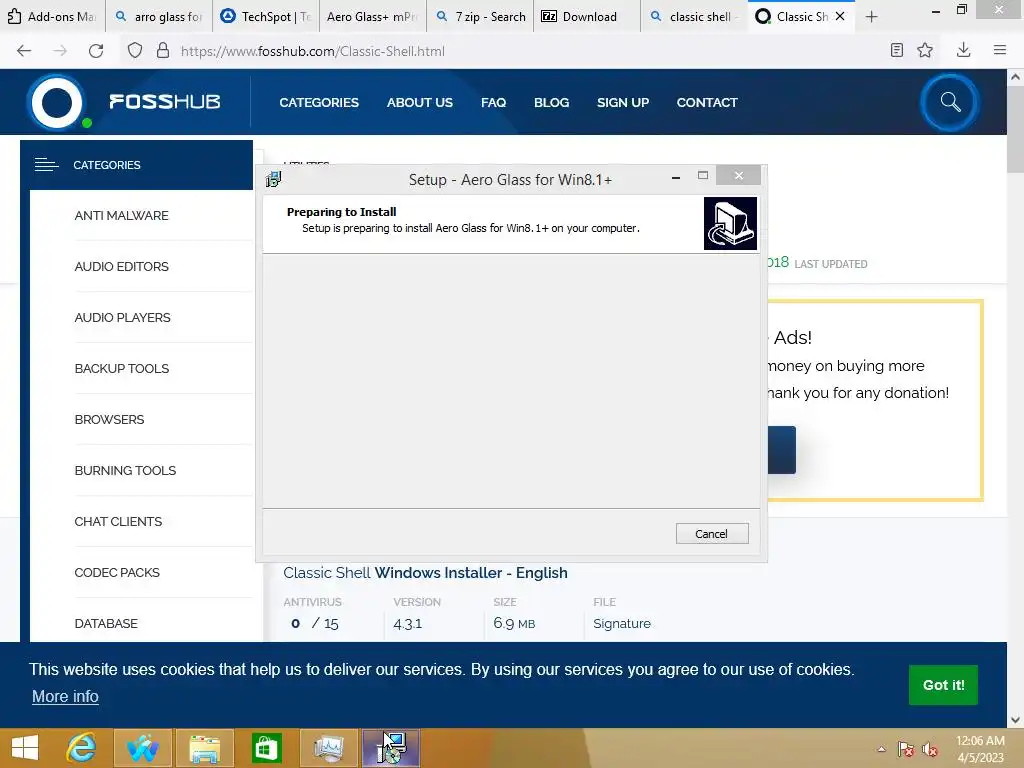
Task: Switch to the 7z Download tab
Action: click(587, 16)
